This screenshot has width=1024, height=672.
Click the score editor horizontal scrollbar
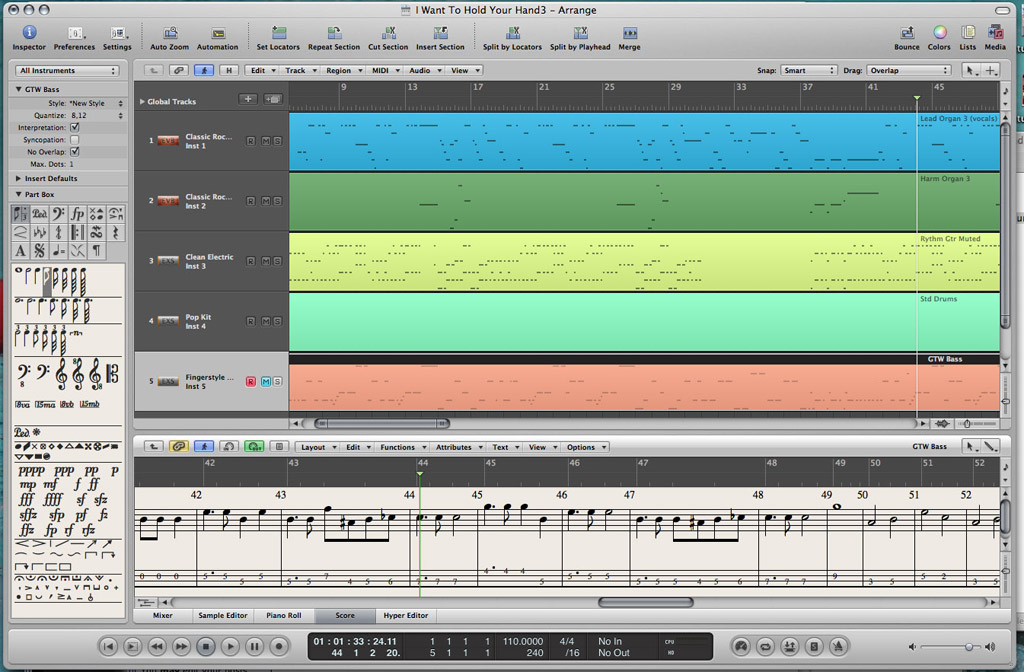click(x=646, y=602)
